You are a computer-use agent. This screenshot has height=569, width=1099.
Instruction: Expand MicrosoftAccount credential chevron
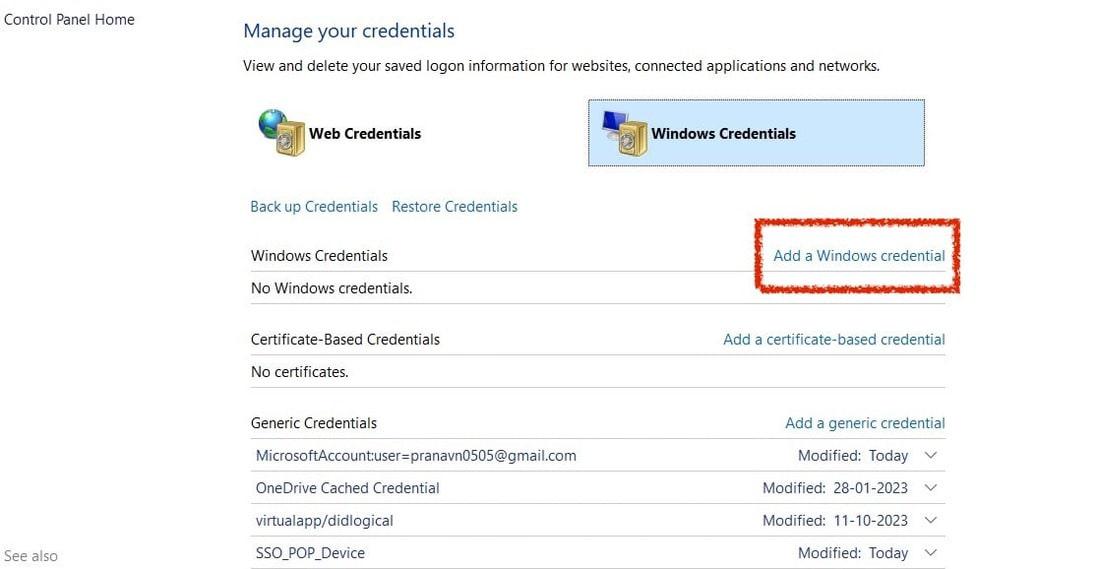(931, 456)
